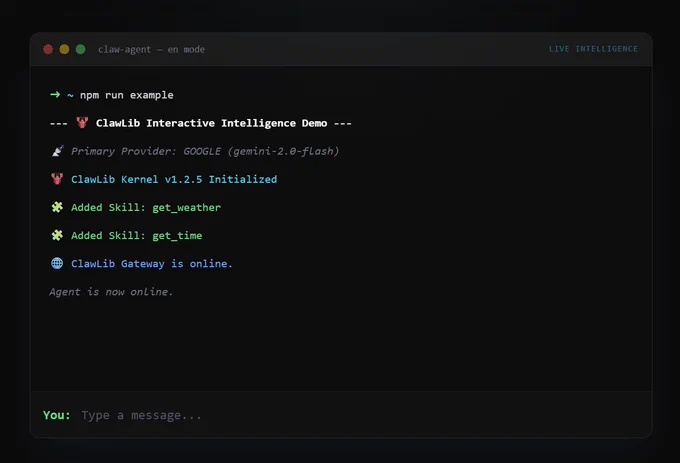Click the puzzle icon beside get_time
Image resolution: width=680 pixels, height=463 pixels.
57,235
